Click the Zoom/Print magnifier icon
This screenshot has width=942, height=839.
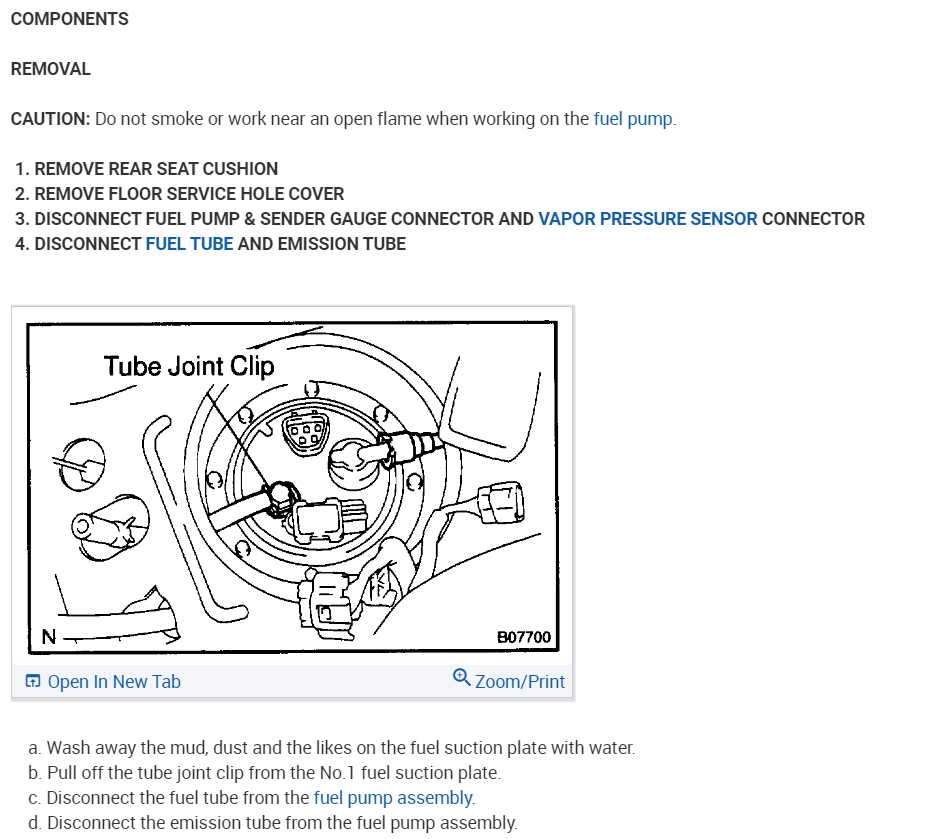tap(461, 677)
